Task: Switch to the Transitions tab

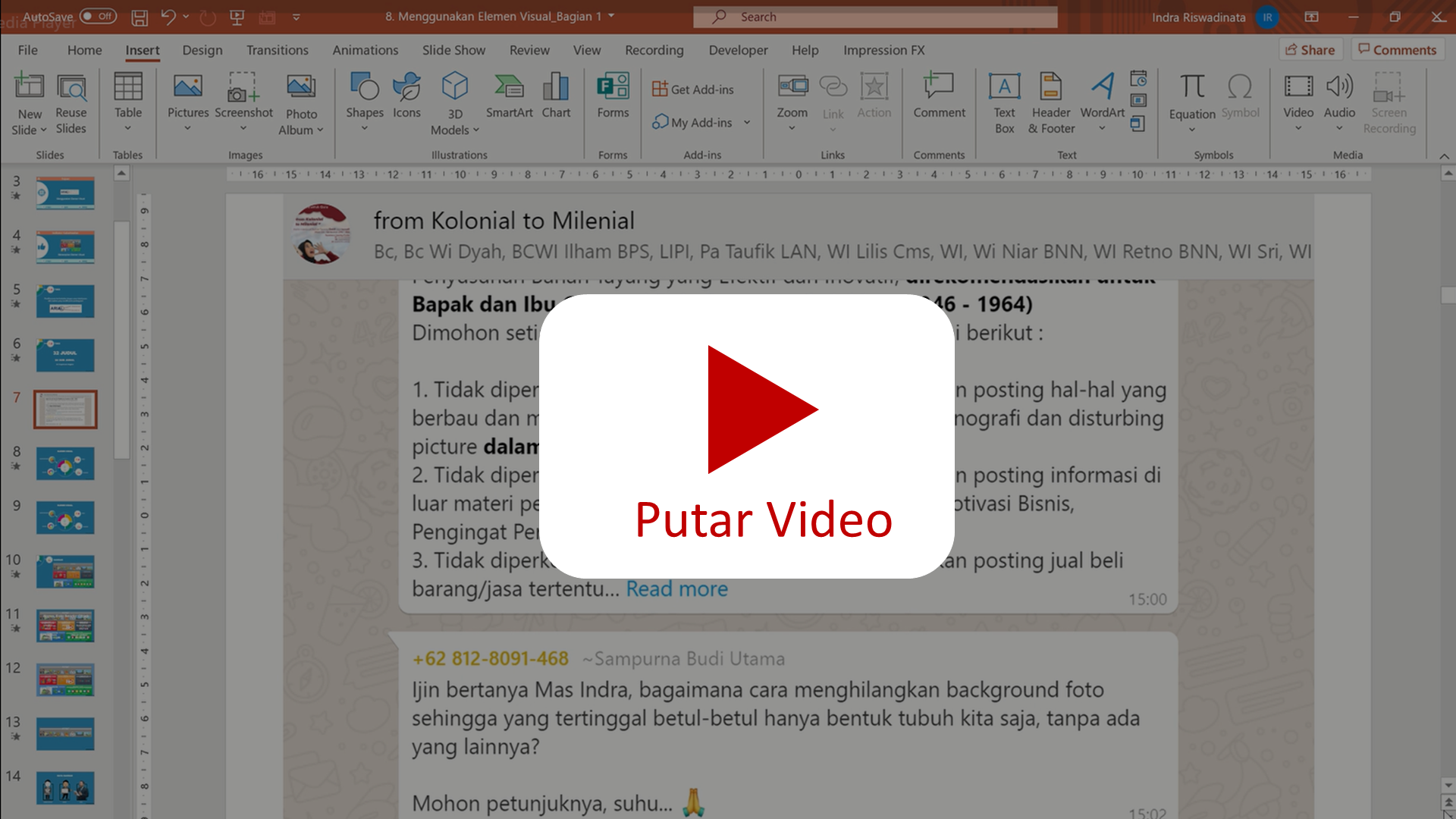Action: coord(277,50)
